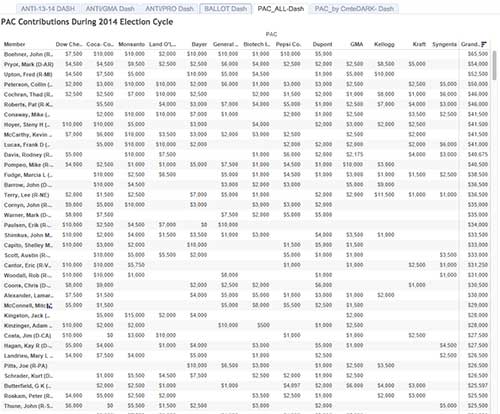Click member Kingston, Jack
This screenshot has width=500, height=414.
(x=27, y=316)
